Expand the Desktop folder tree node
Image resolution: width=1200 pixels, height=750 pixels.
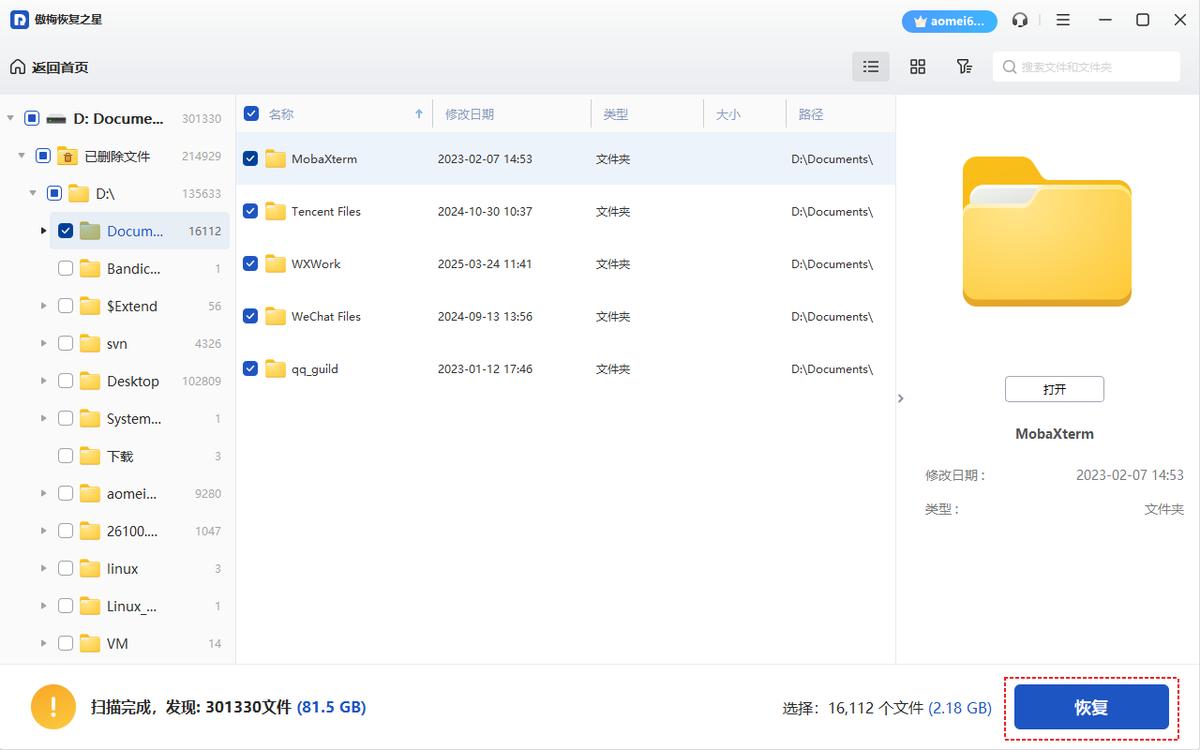43,381
